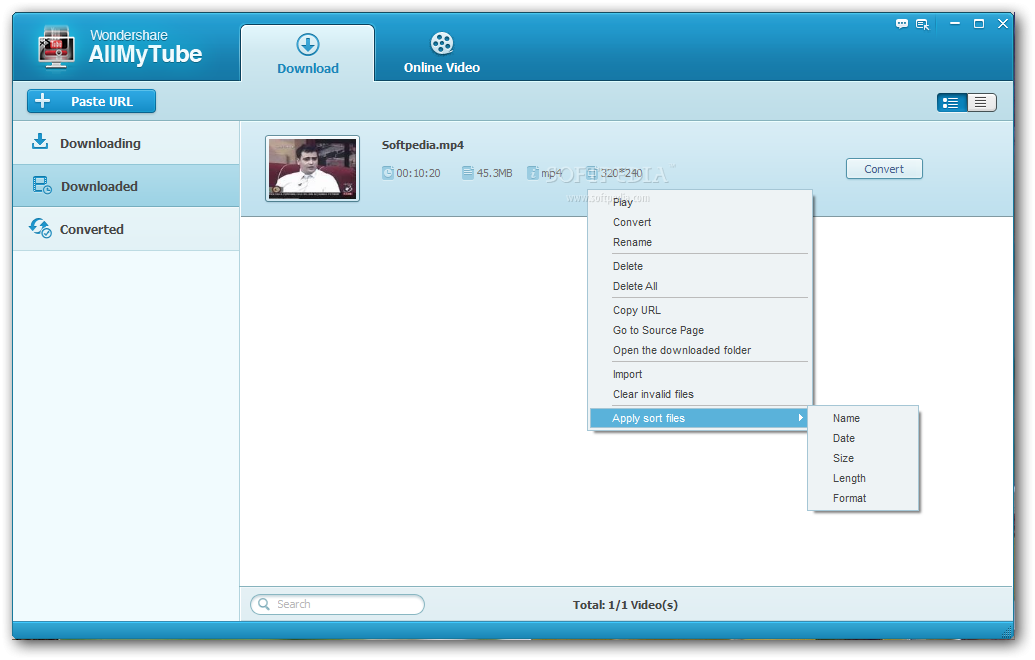
Task: Open the menu icon beside feedback bubble
Action: coord(922,24)
